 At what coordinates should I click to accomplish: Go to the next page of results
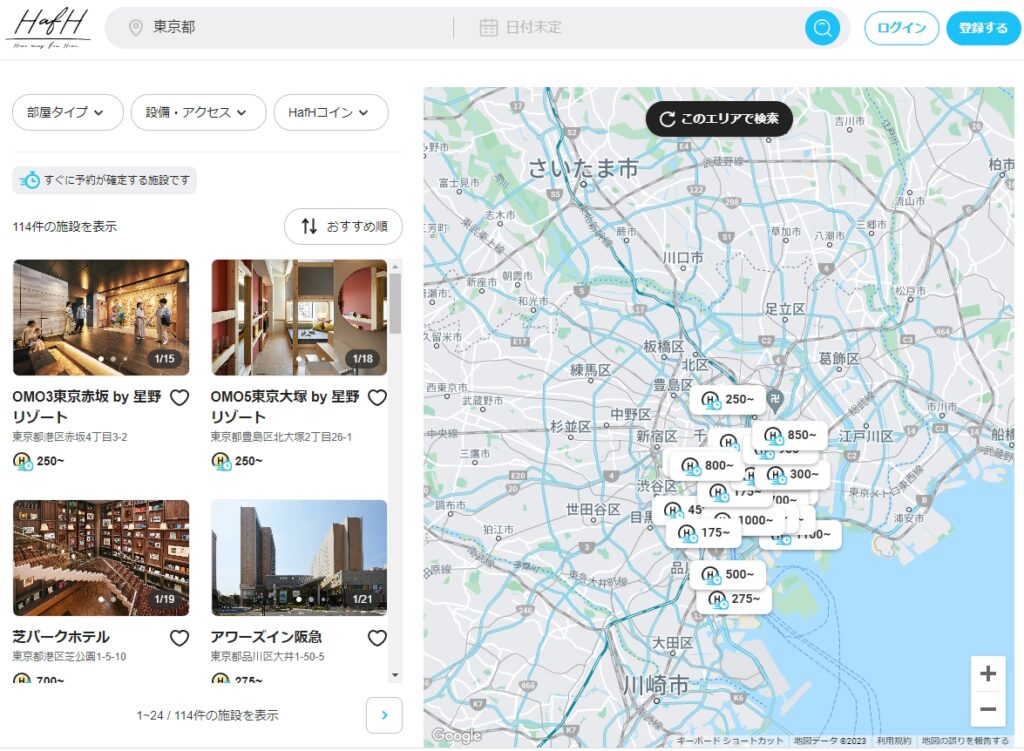pyautogui.click(x=384, y=715)
